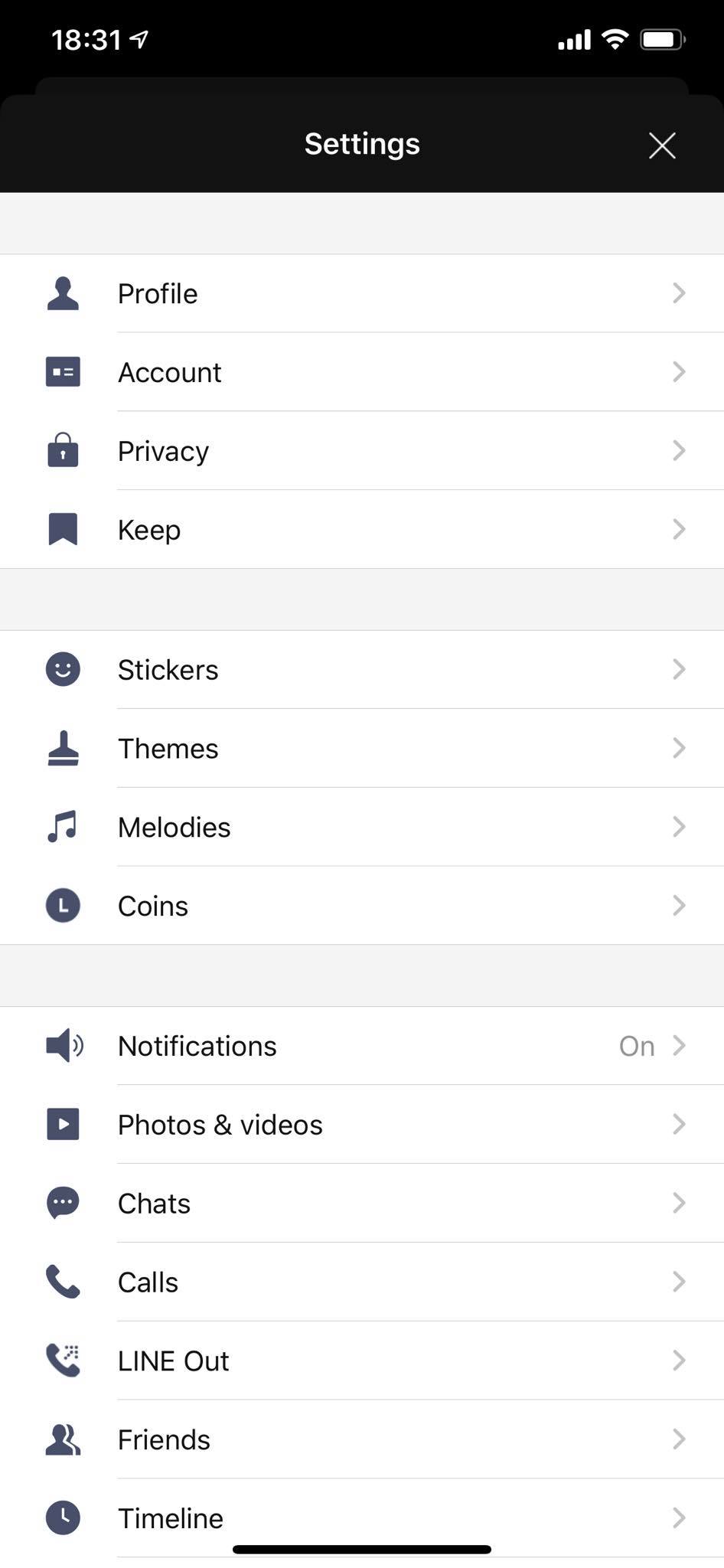Expand the Photos & videos chevron
The width and height of the screenshot is (724, 1568).
click(678, 1124)
